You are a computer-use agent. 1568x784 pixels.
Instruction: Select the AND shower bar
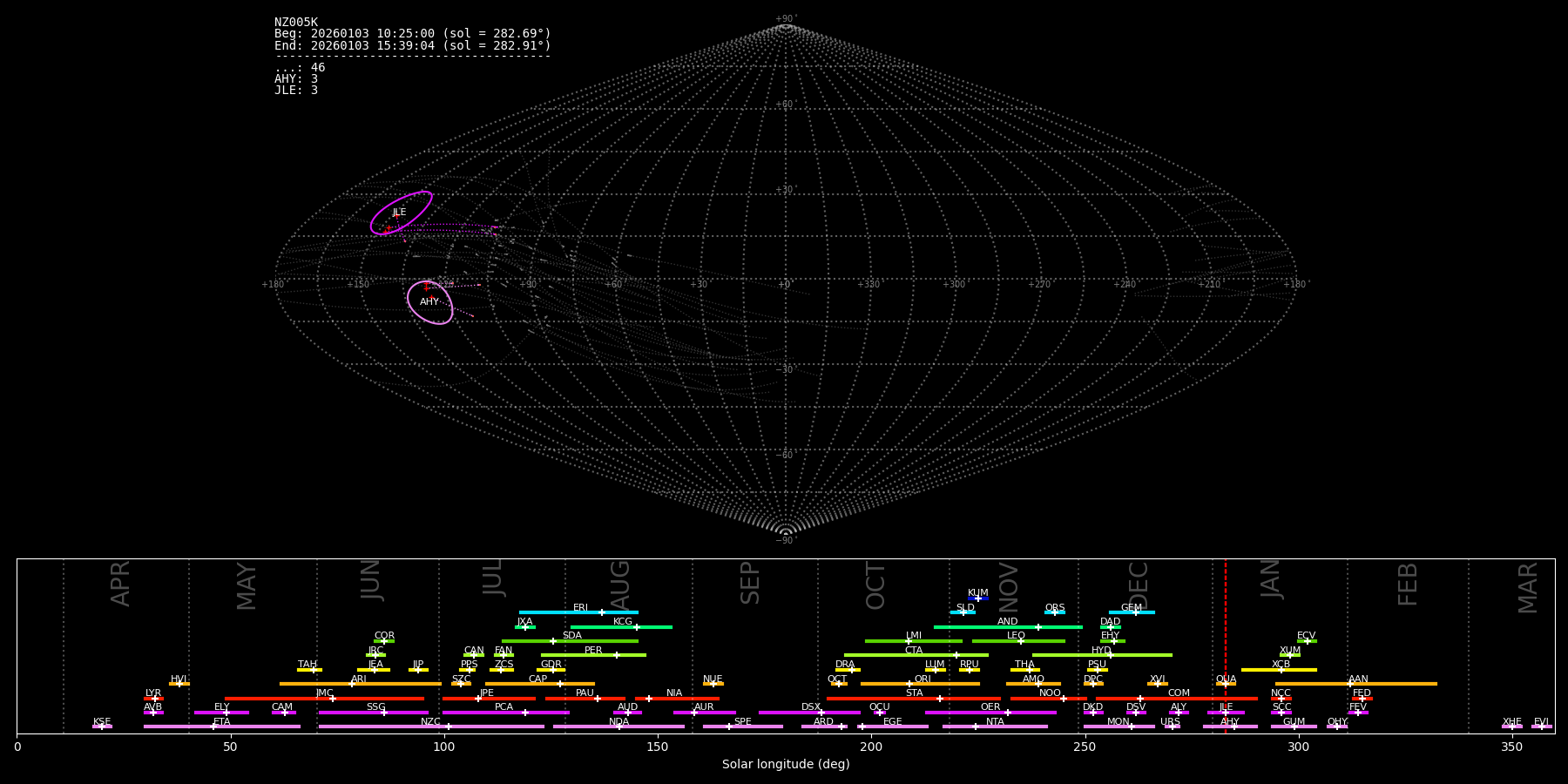(1008, 626)
